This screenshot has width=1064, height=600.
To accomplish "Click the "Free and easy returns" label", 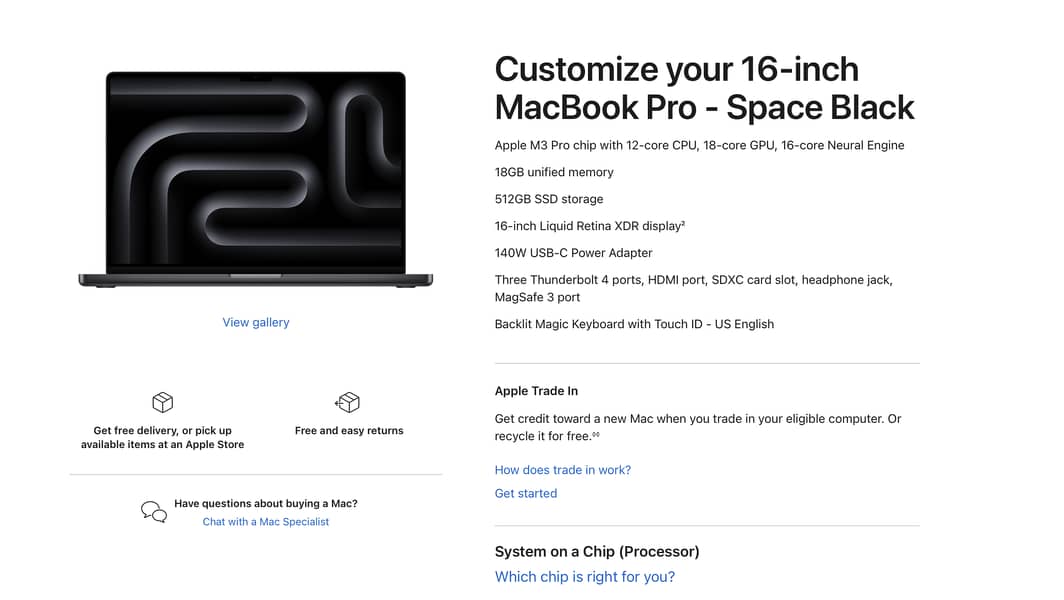I will tap(349, 431).
